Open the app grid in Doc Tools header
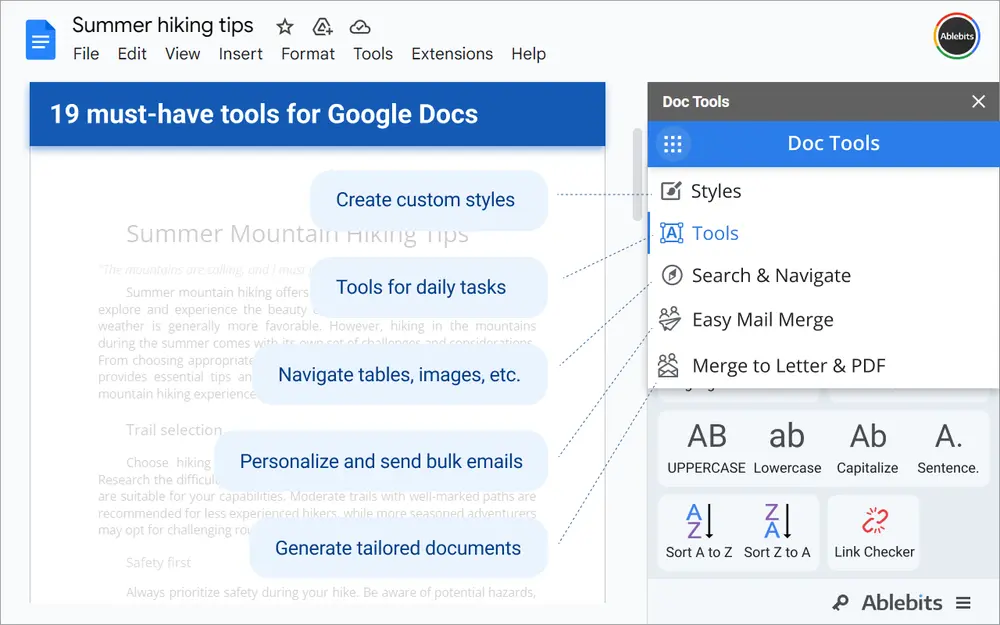Screen dimensions: 1000x625 coord(671,144)
